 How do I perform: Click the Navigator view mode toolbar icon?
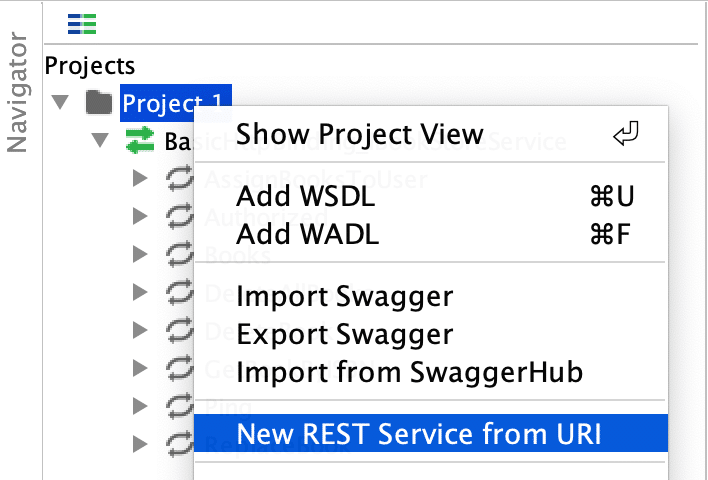82,24
